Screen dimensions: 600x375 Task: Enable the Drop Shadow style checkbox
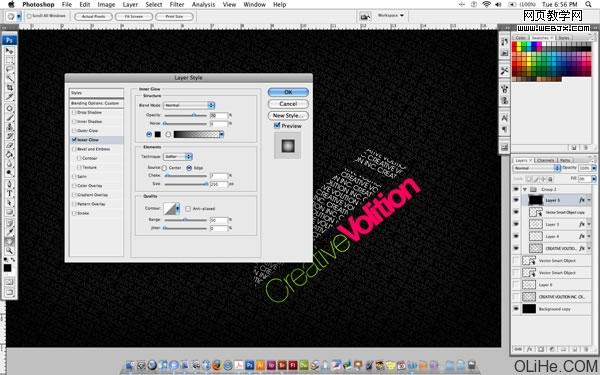click(x=74, y=112)
